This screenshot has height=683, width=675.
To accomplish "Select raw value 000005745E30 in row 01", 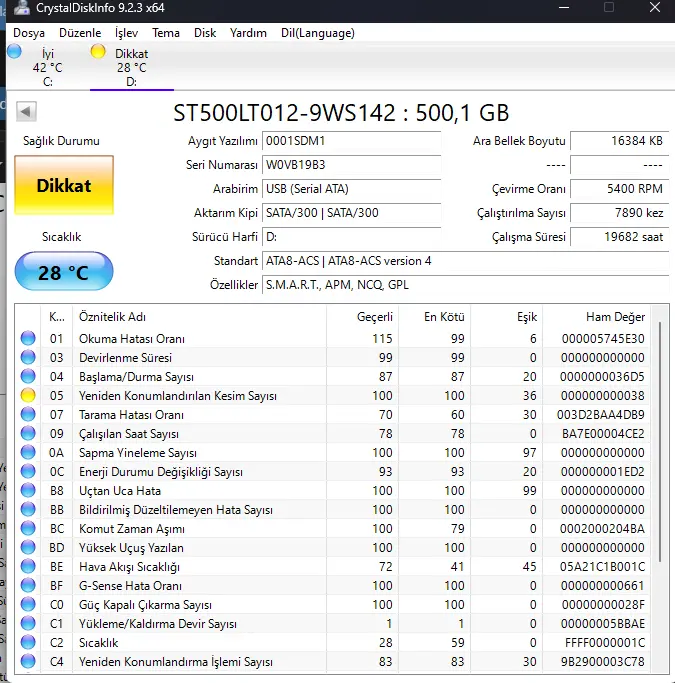I will pyautogui.click(x=603, y=339).
